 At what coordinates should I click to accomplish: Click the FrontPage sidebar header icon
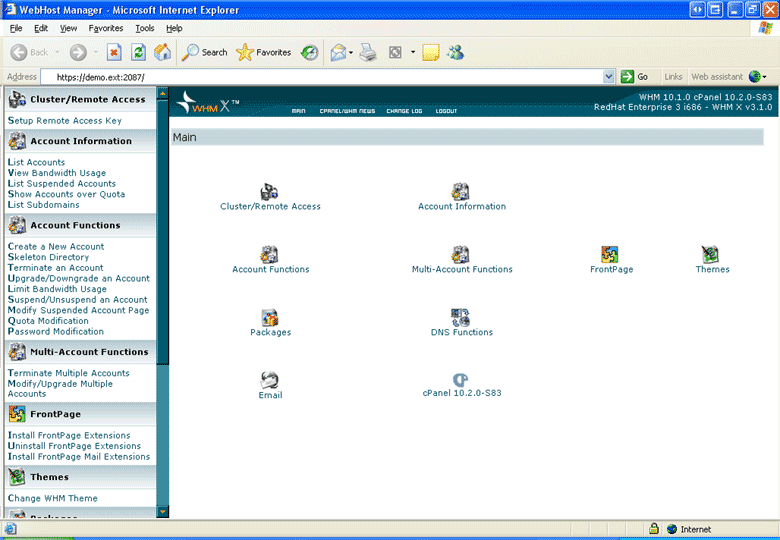click(x=17, y=414)
